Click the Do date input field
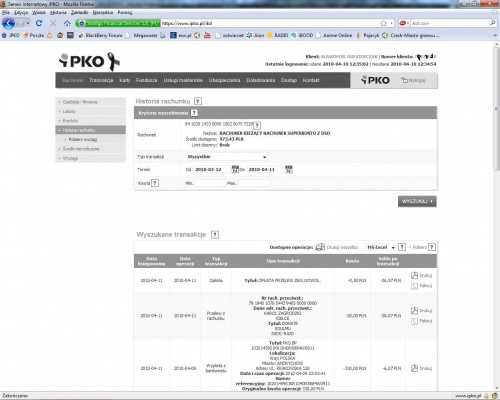Viewport: 500px width, 400px height. click(265, 169)
